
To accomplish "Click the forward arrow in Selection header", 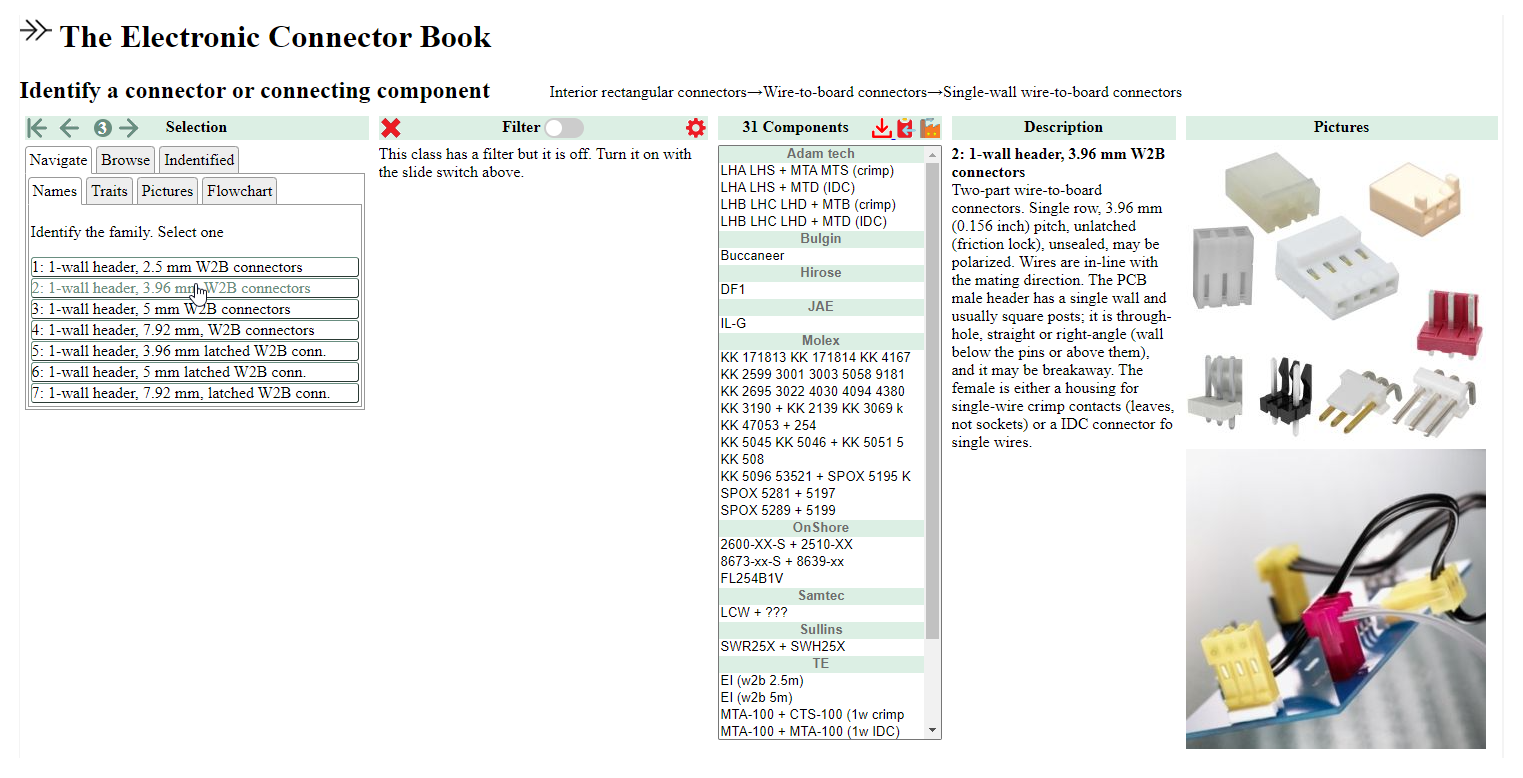I will tap(129, 128).
